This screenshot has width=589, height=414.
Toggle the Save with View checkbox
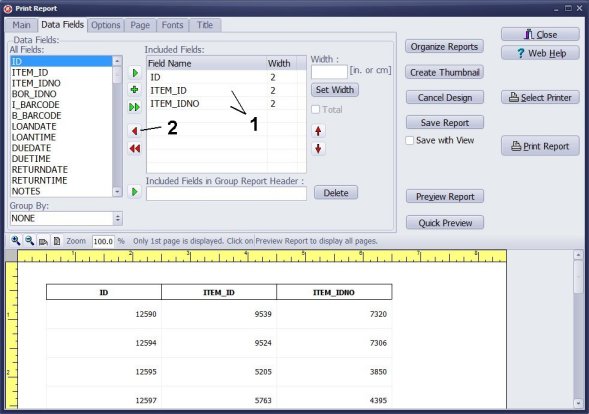tap(410, 141)
